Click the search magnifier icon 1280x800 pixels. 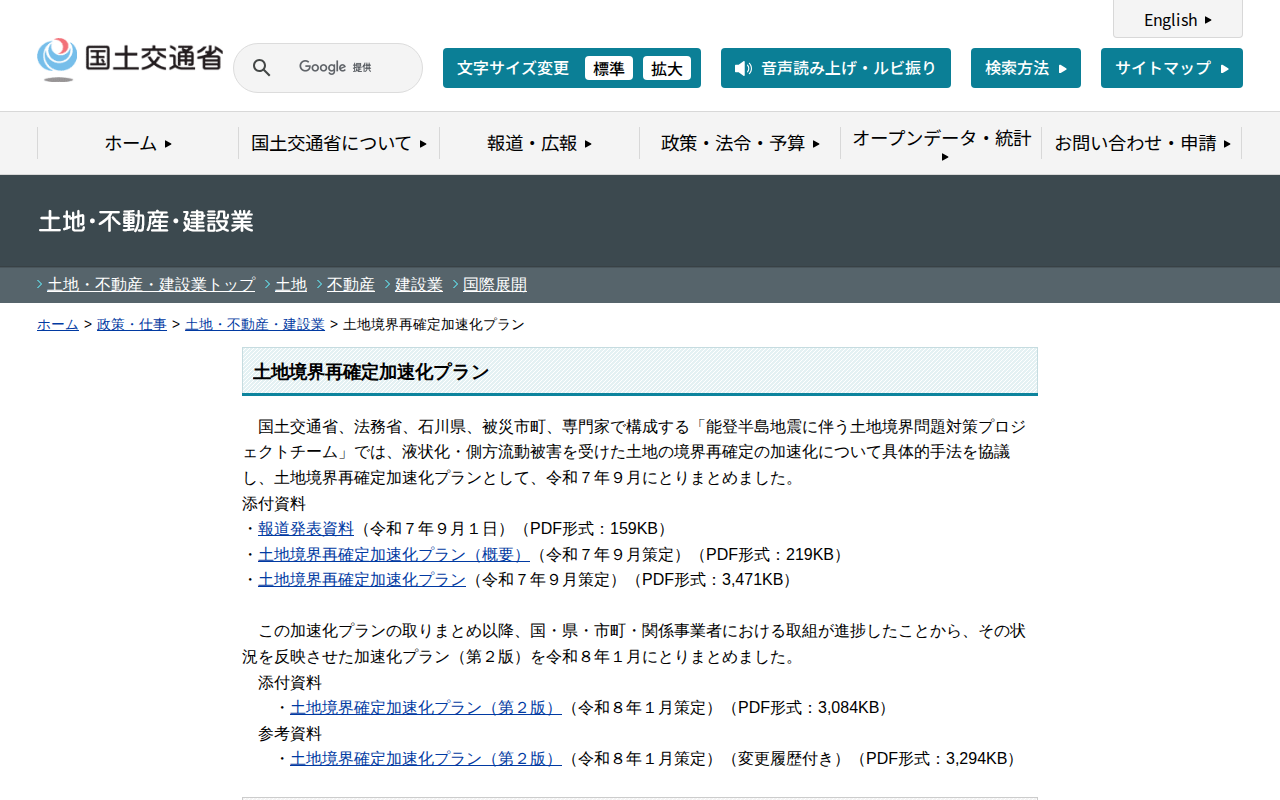(x=261, y=68)
